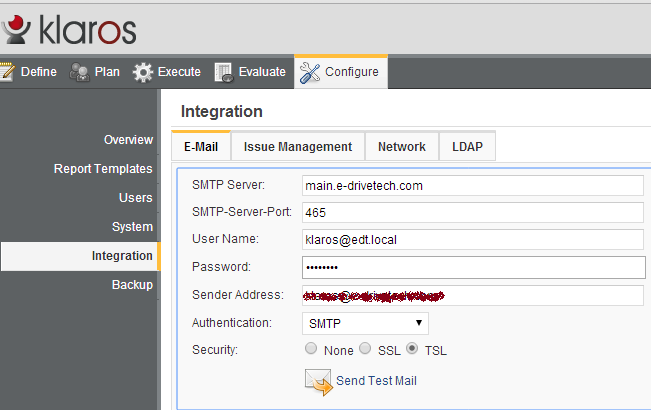Click the Execute gear icon

coord(143,72)
